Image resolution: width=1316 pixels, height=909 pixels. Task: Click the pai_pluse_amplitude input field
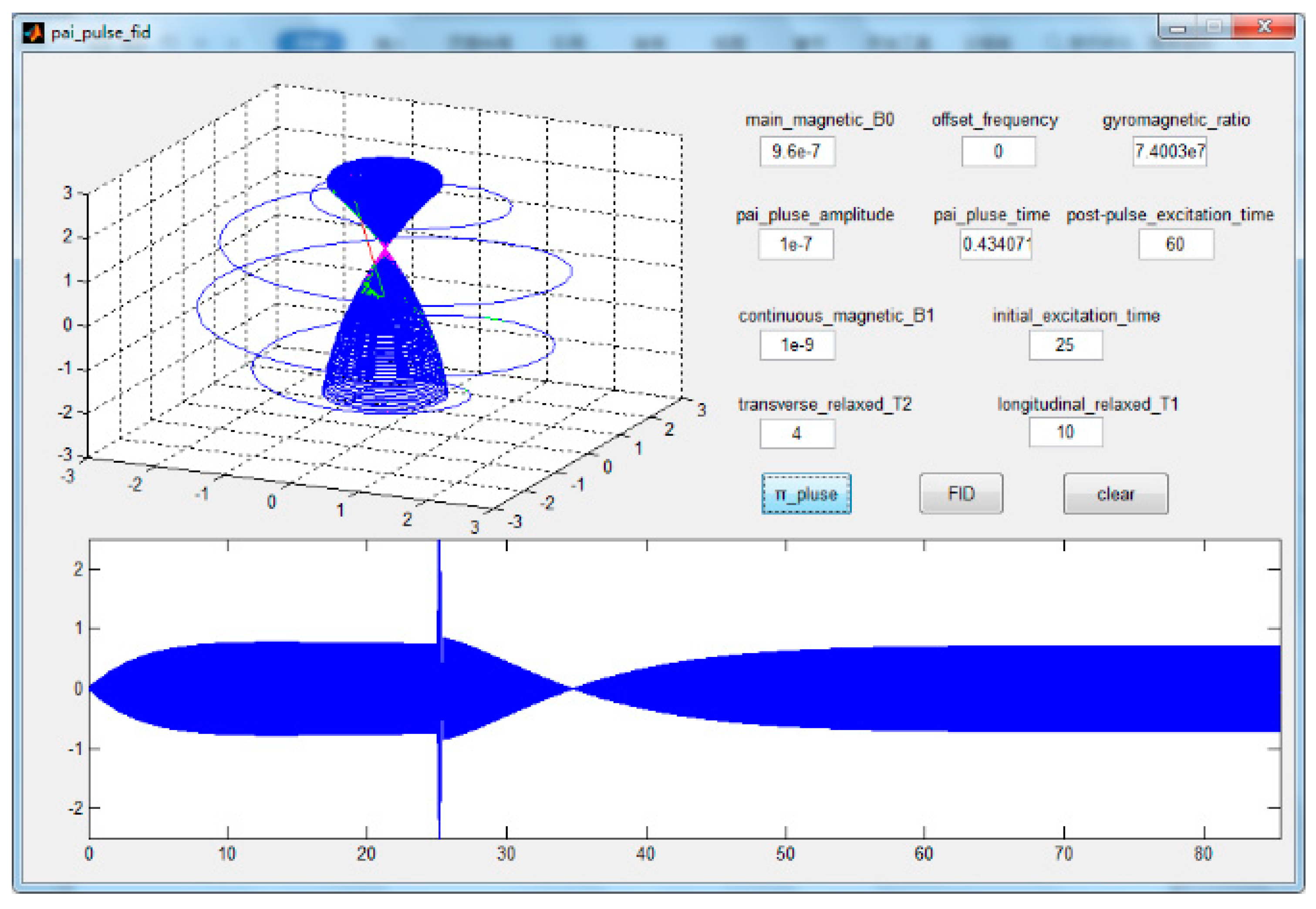coord(795,244)
